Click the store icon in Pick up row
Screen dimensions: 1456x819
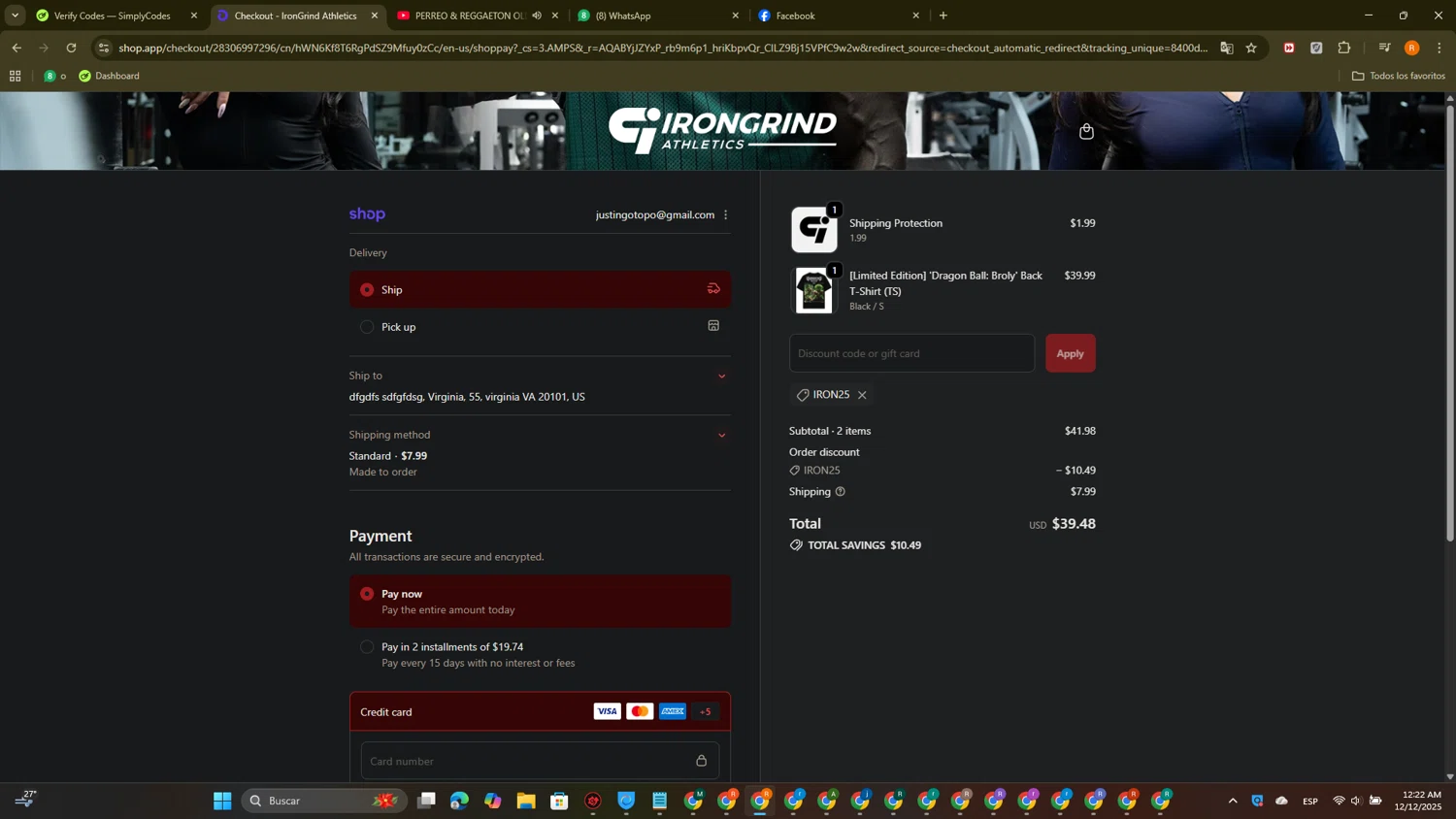click(713, 326)
